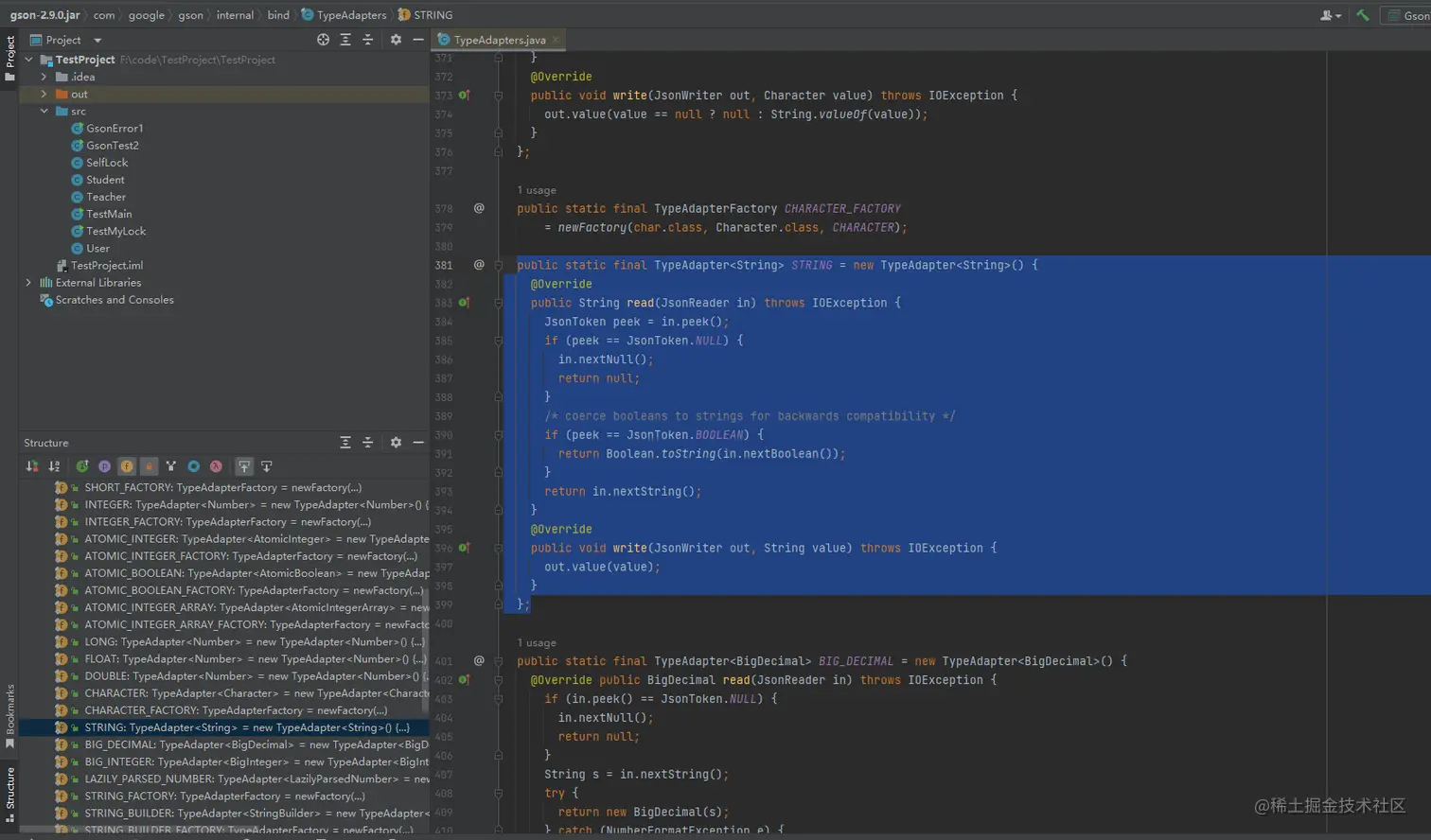
Task: Select STRING_FACTORY field in Structure list
Action: pos(224,796)
